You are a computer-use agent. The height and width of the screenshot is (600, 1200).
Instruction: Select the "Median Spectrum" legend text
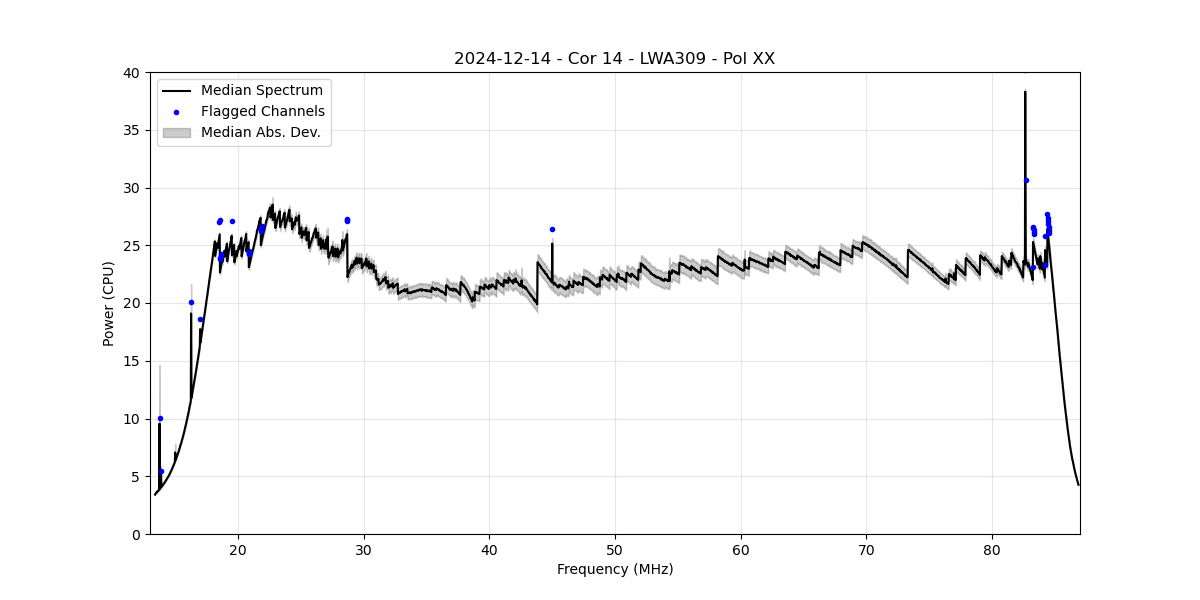pyautogui.click(x=262, y=91)
